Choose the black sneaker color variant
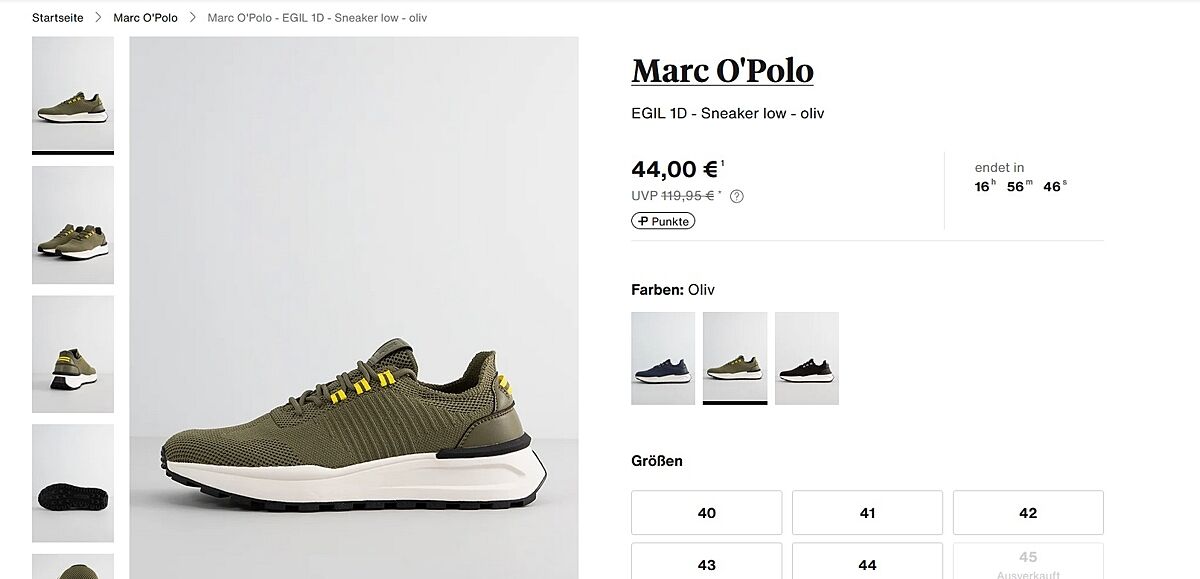1200x579 pixels. (807, 358)
